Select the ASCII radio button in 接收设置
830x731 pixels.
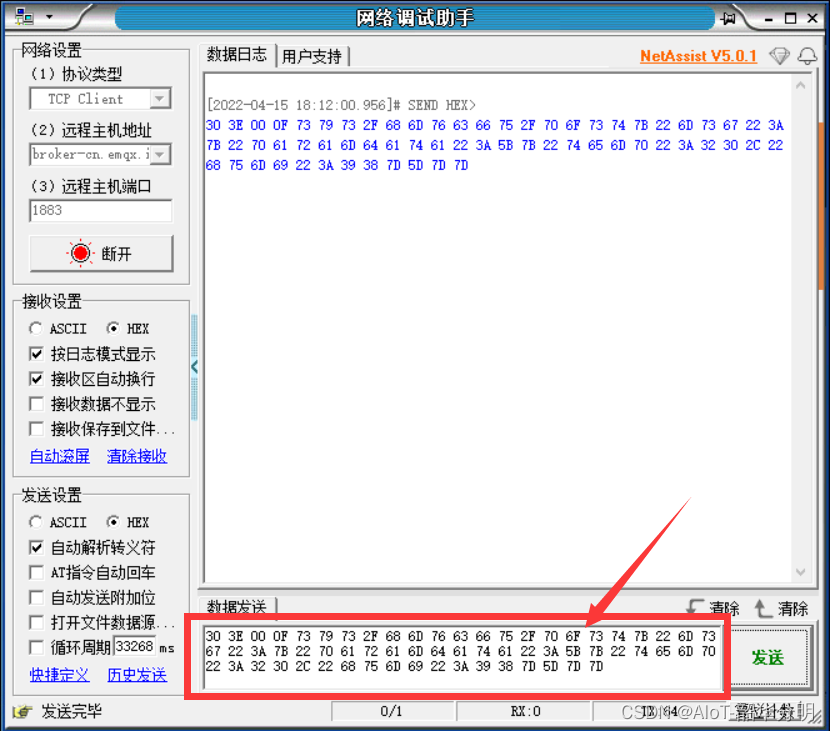coord(36,328)
